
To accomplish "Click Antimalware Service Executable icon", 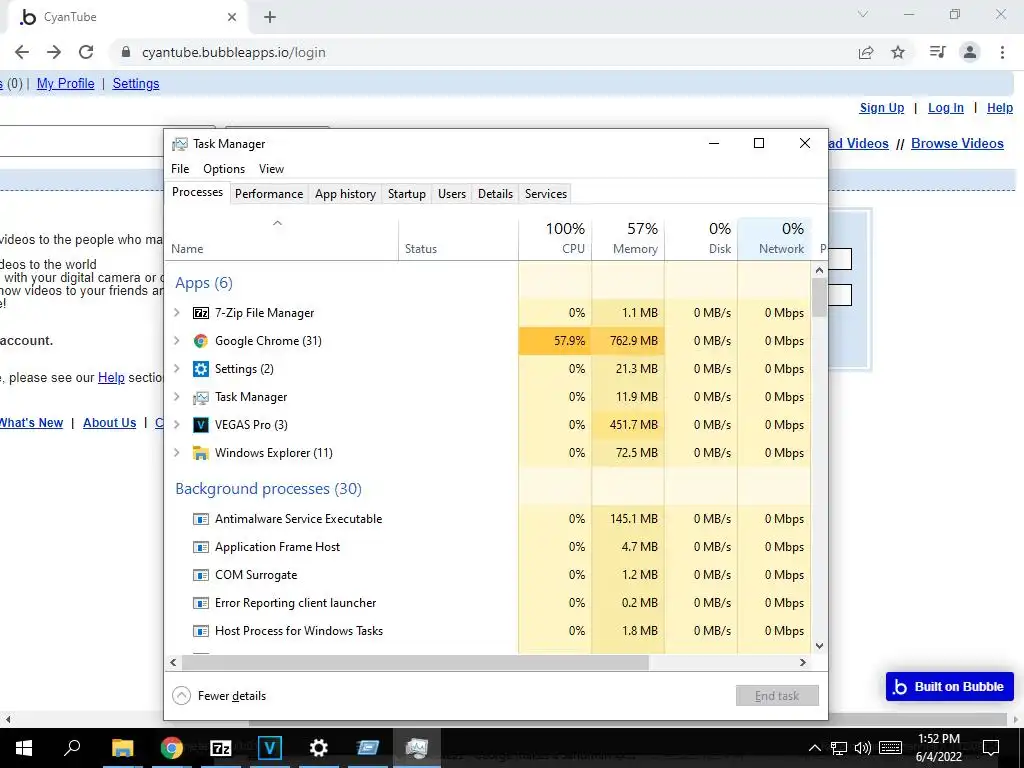I will coord(200,519).
